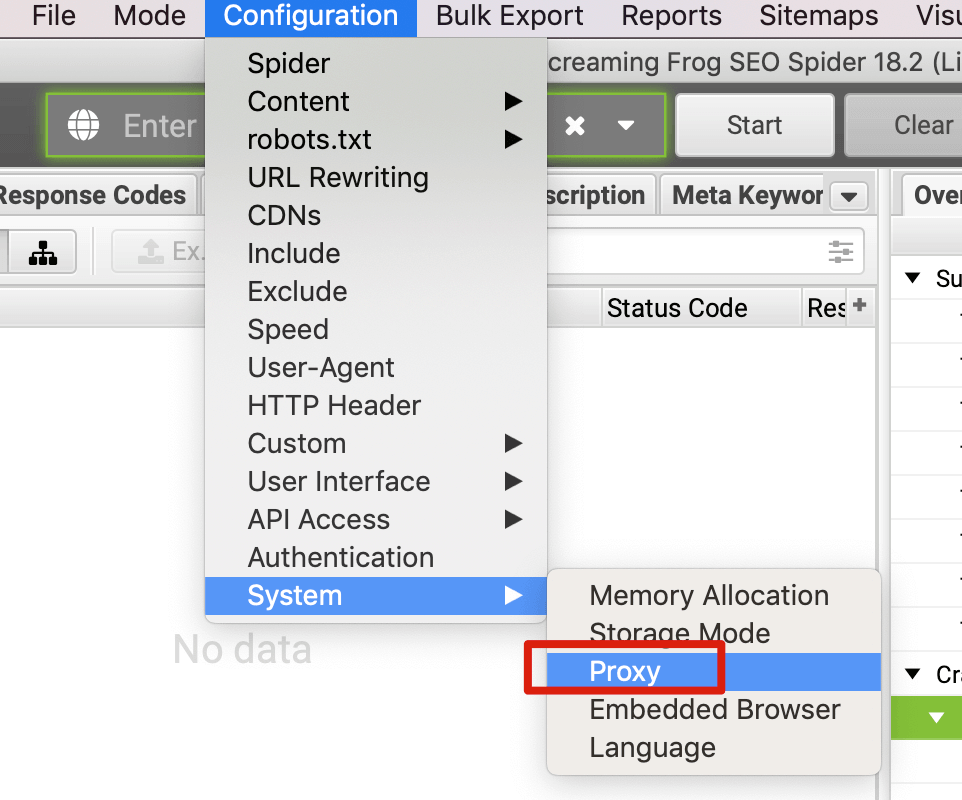This screenshot has width=962, height=800.
Task: Sort by the Status Code column
Action: coord(702,308)
